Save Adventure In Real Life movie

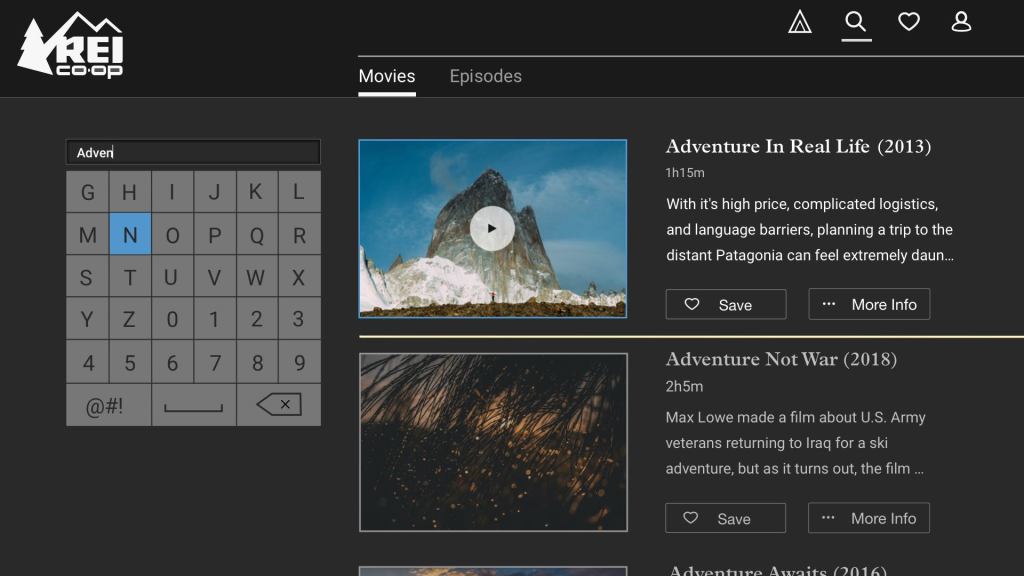[725, 304]
